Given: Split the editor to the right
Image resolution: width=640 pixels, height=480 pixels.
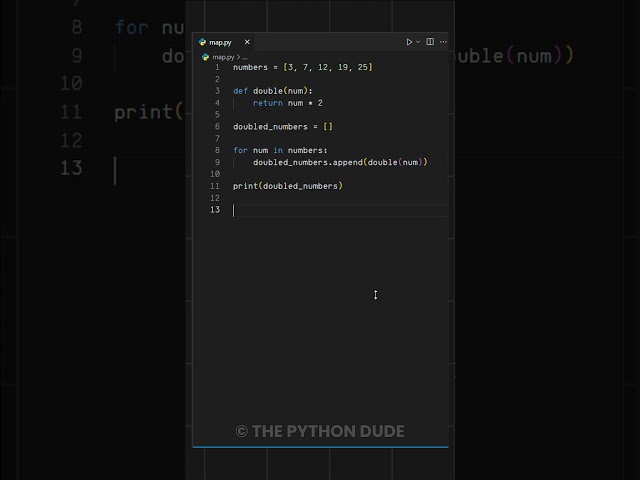Looking at the screenshot, I should pos(430,42).
